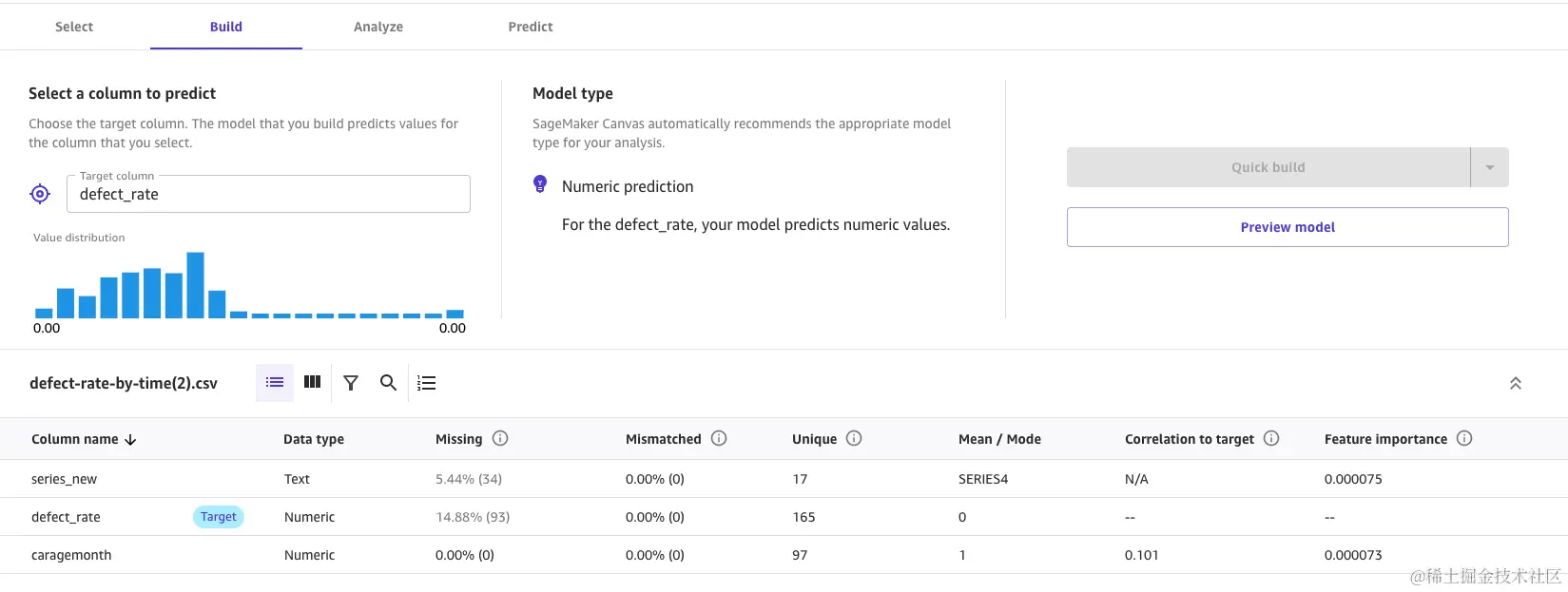Click the Quick build button
Screen dimensions: 1568x592
pos(1268,167)
